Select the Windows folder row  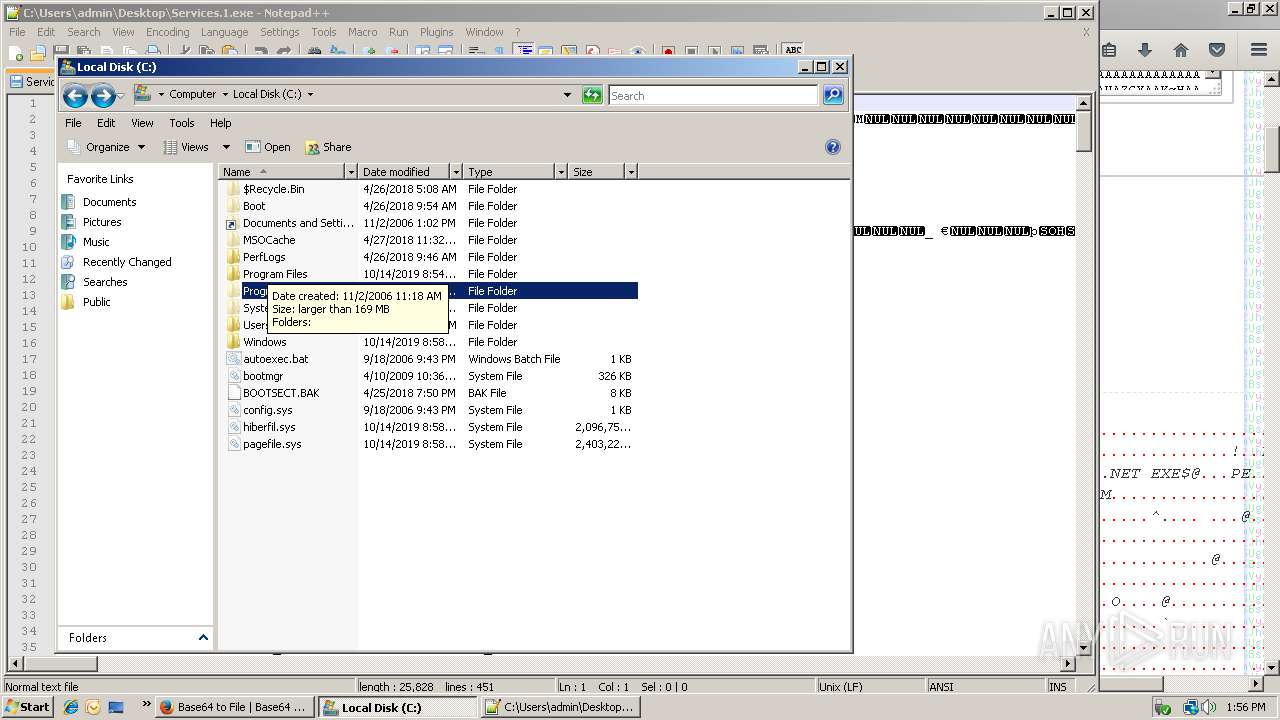pyautogui.click(x=430, y=342)
